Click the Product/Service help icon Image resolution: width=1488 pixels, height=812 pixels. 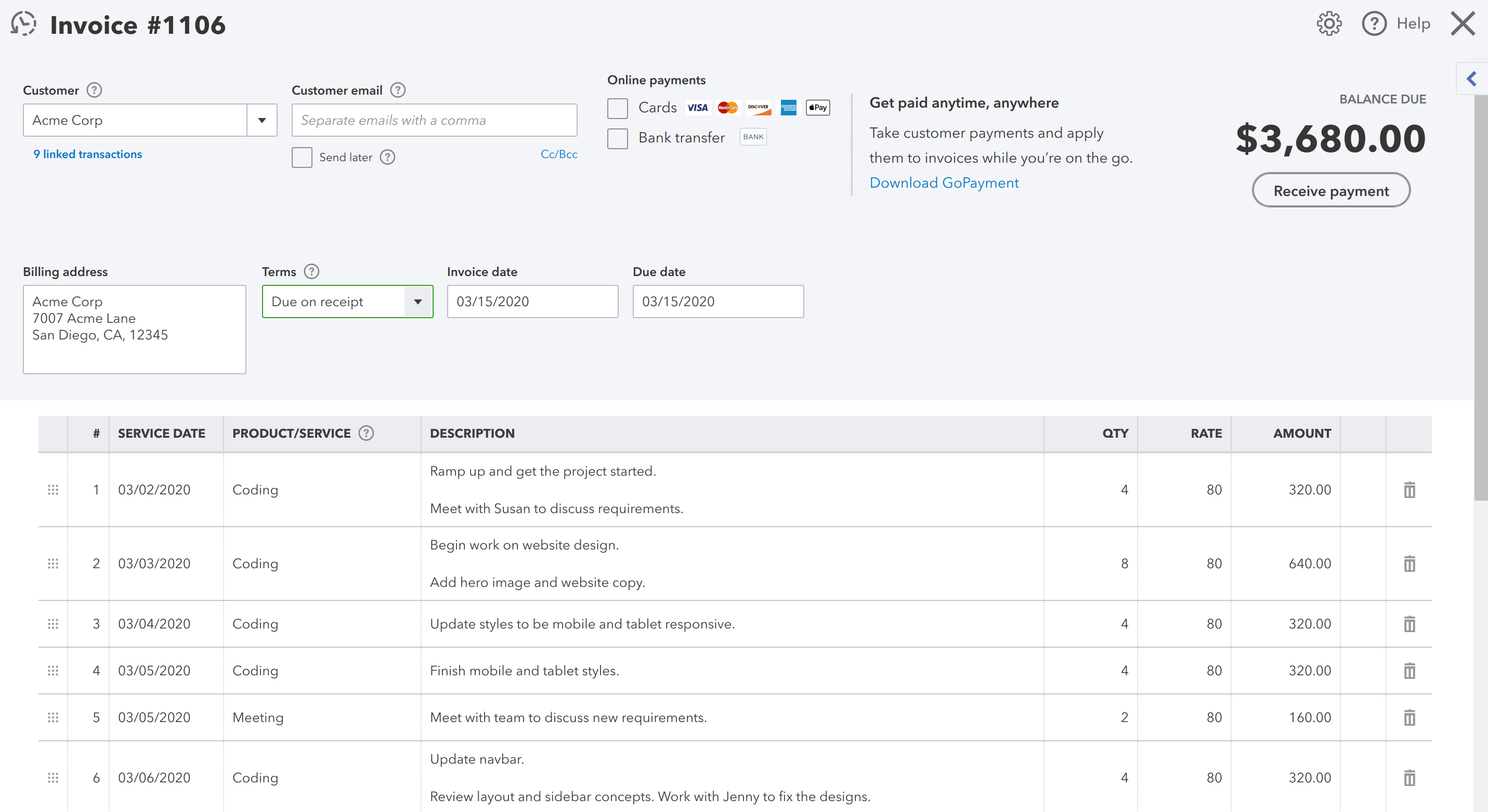[x=366, y=433]
